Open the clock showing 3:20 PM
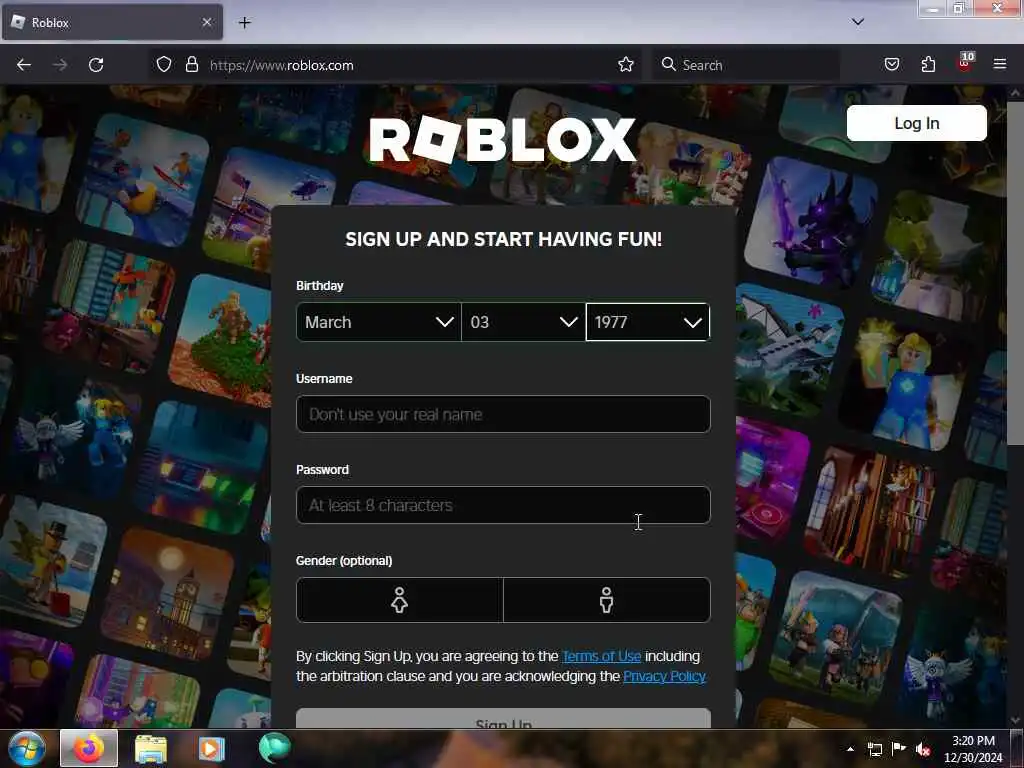 [973, 749]
